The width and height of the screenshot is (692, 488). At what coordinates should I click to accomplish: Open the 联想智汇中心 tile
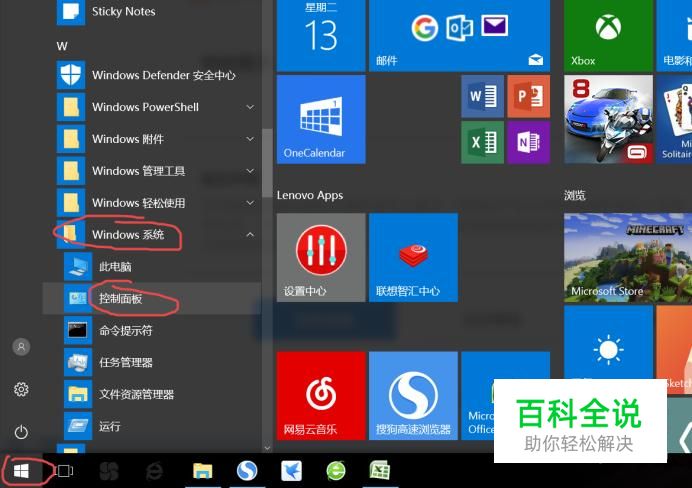click(413, 258)
